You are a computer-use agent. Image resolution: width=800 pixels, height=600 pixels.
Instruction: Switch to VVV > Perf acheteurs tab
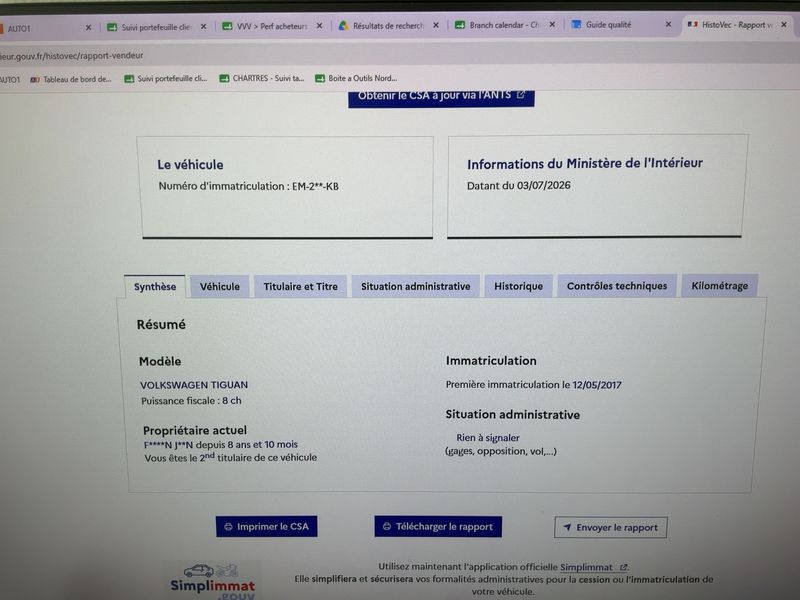[x=266, y=26]
